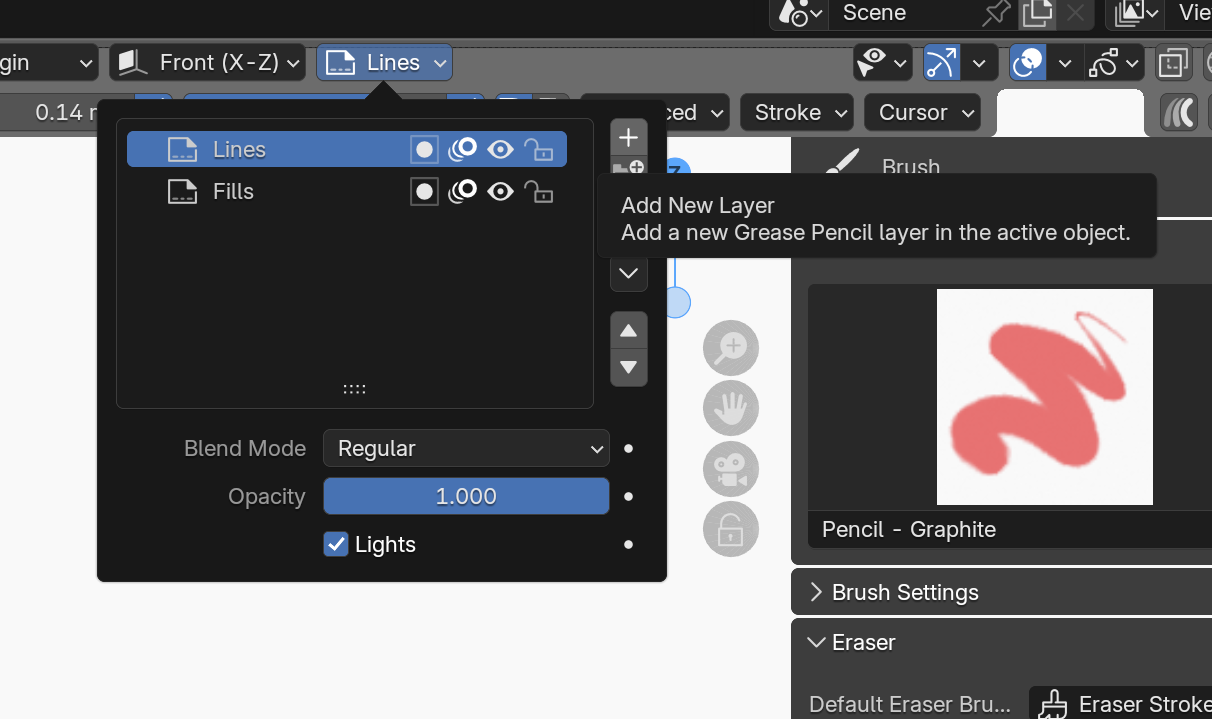Image resolution: width=1212 pixels, height=719 pixels.
Task: Lock the Lines layer
Action: [539, 150]
